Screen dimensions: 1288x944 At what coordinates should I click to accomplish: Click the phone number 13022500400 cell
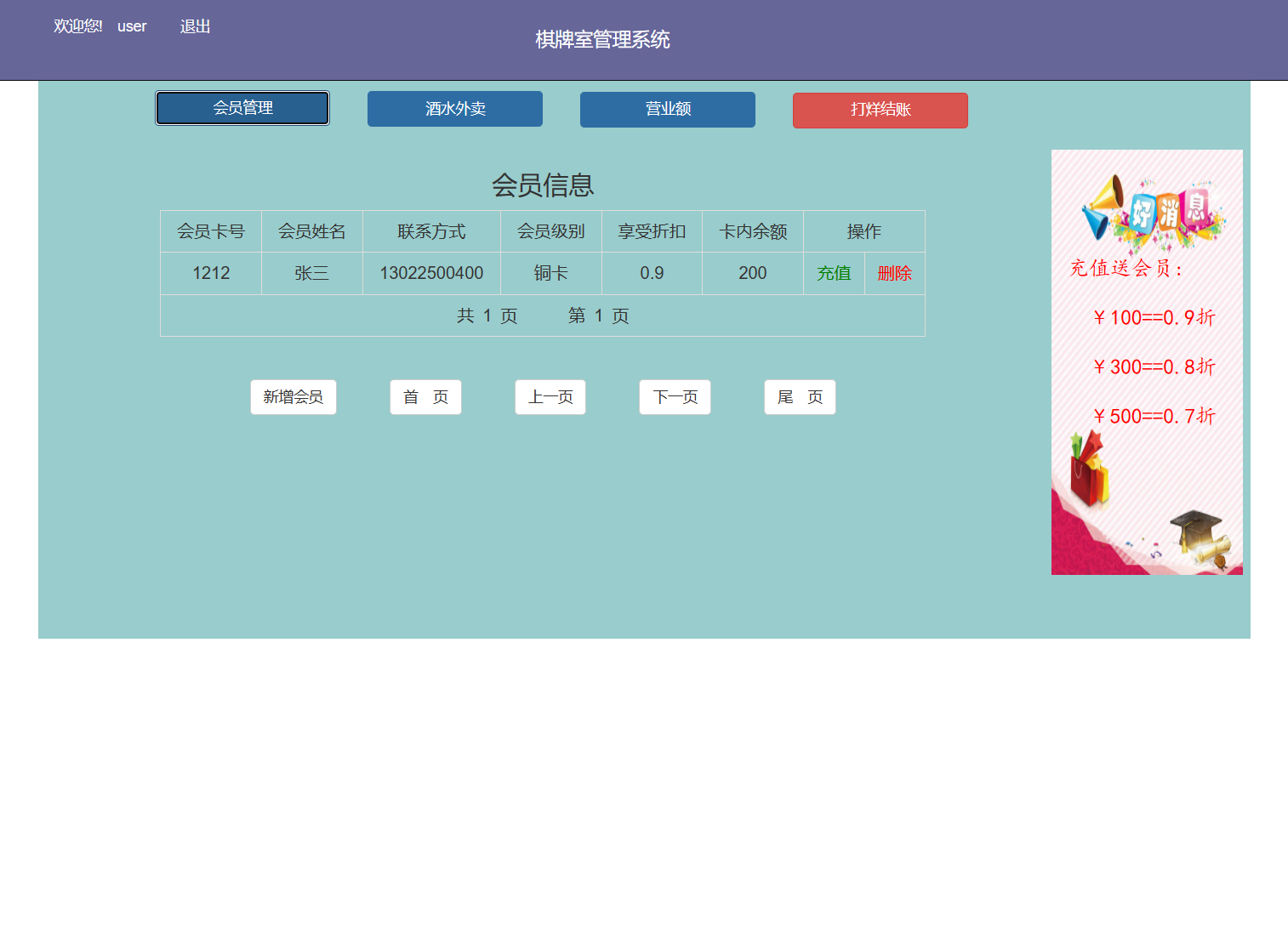point(431,273)
